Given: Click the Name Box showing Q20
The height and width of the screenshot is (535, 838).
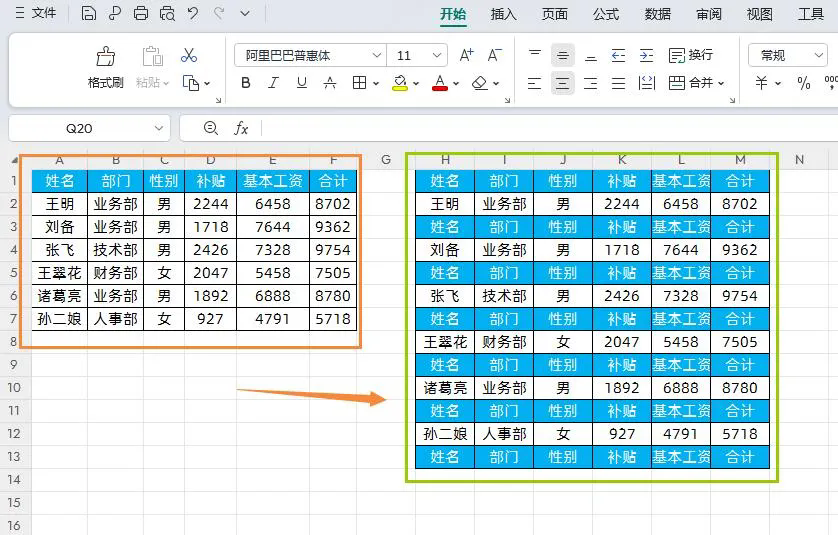Looking at the screenshot, I should (x=89, y=128).
